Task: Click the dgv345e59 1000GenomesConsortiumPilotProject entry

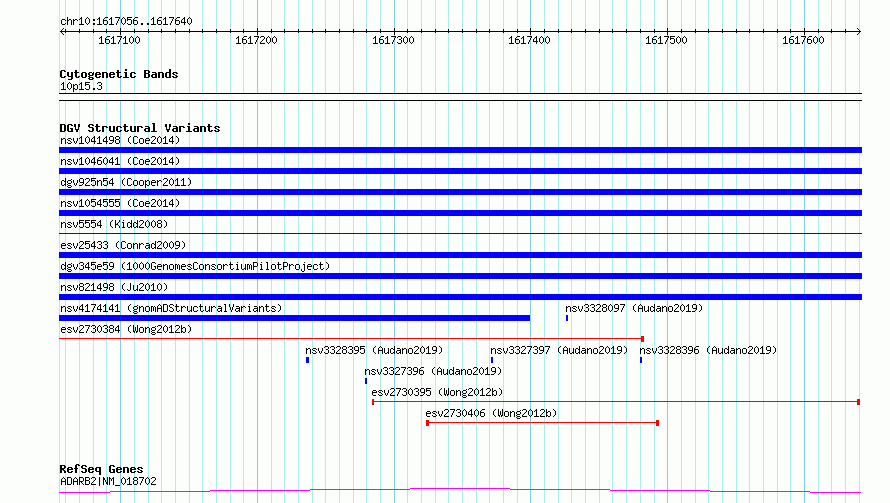Action: click(195, 266)
